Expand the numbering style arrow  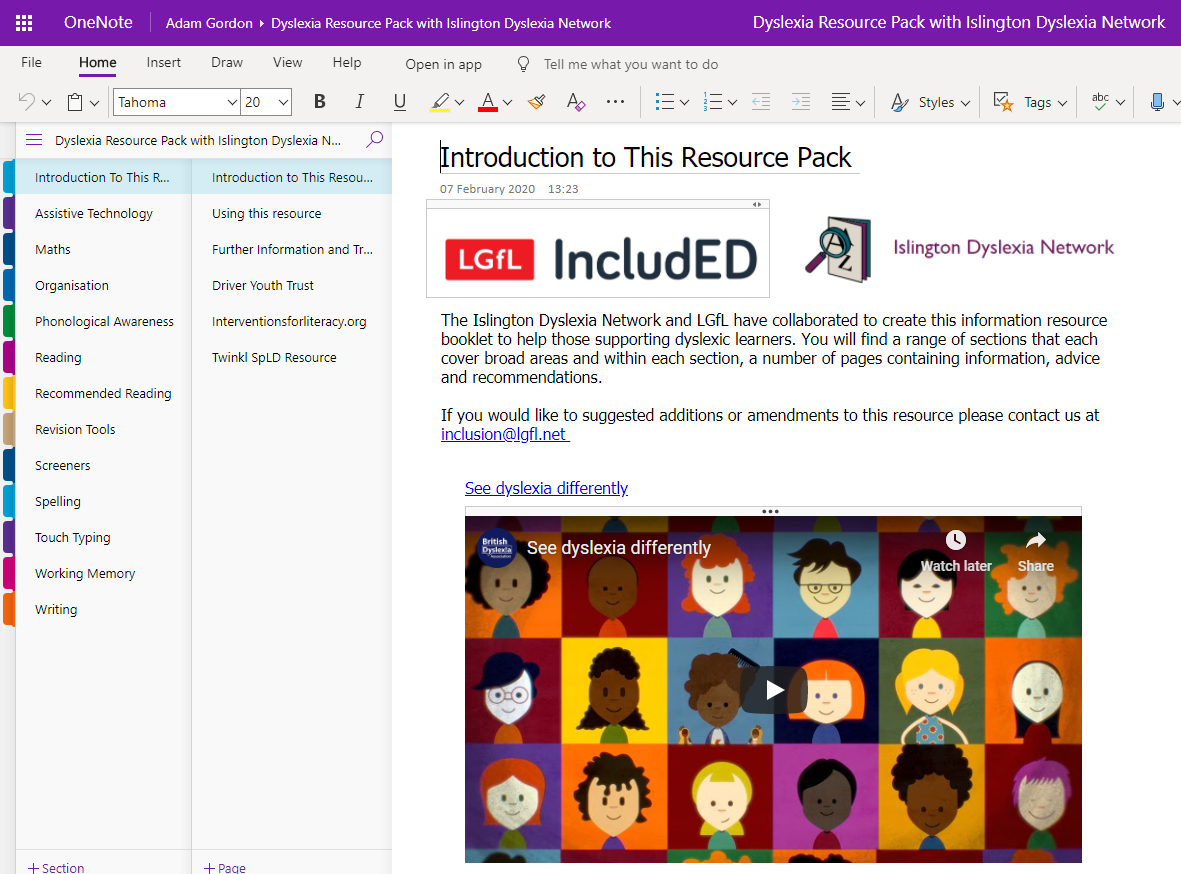point(732,102)
